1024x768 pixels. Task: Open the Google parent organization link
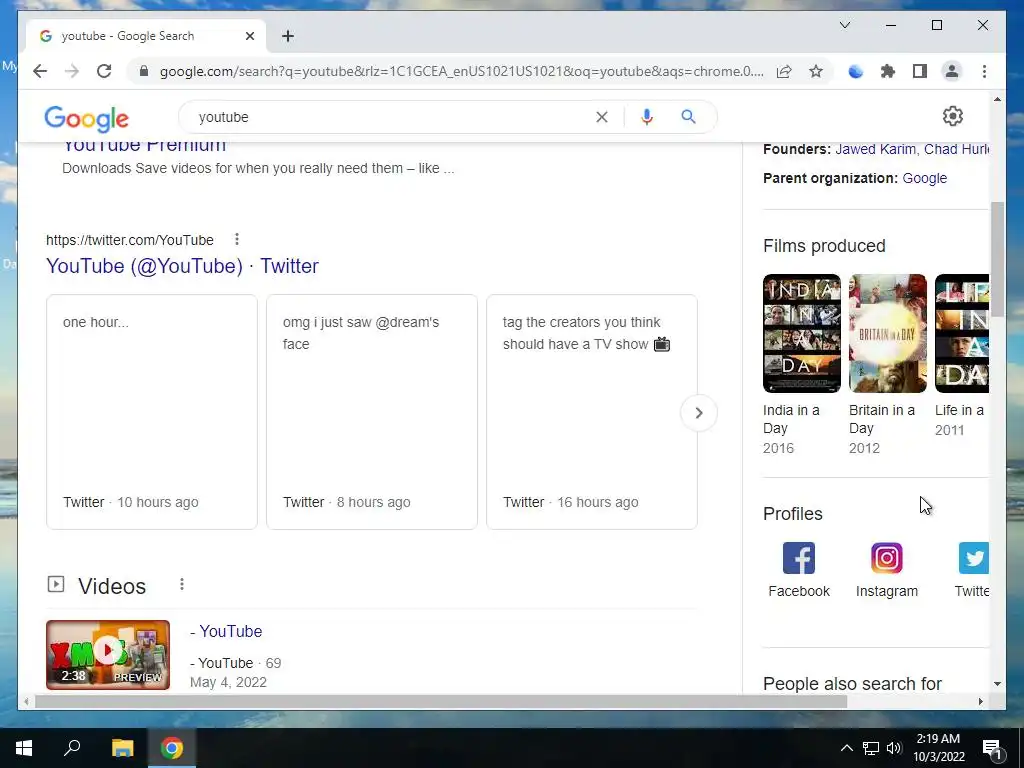click(x=924, y=178)
